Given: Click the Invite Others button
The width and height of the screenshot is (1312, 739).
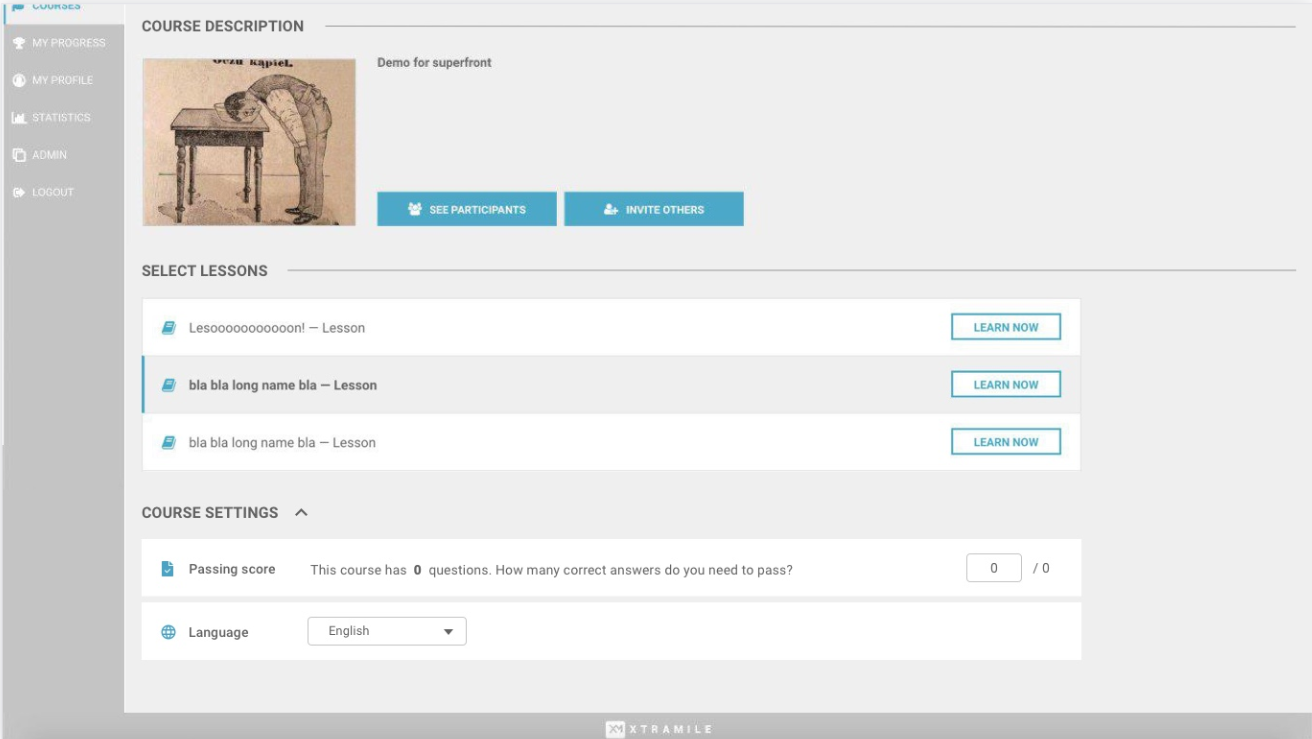Looking at the screenshot, I should [x=654, y=209].
